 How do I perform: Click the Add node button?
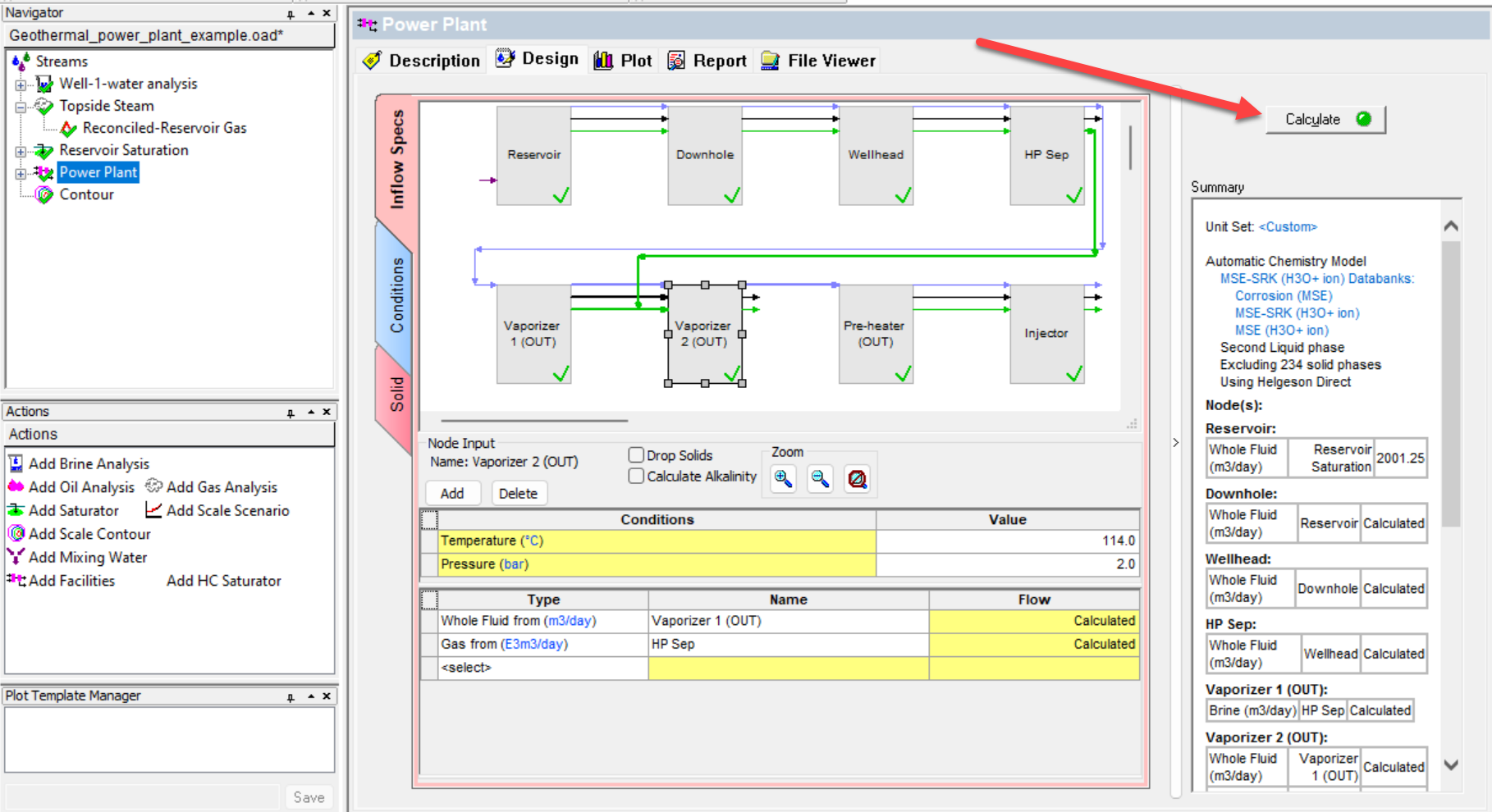click(452, 493)
